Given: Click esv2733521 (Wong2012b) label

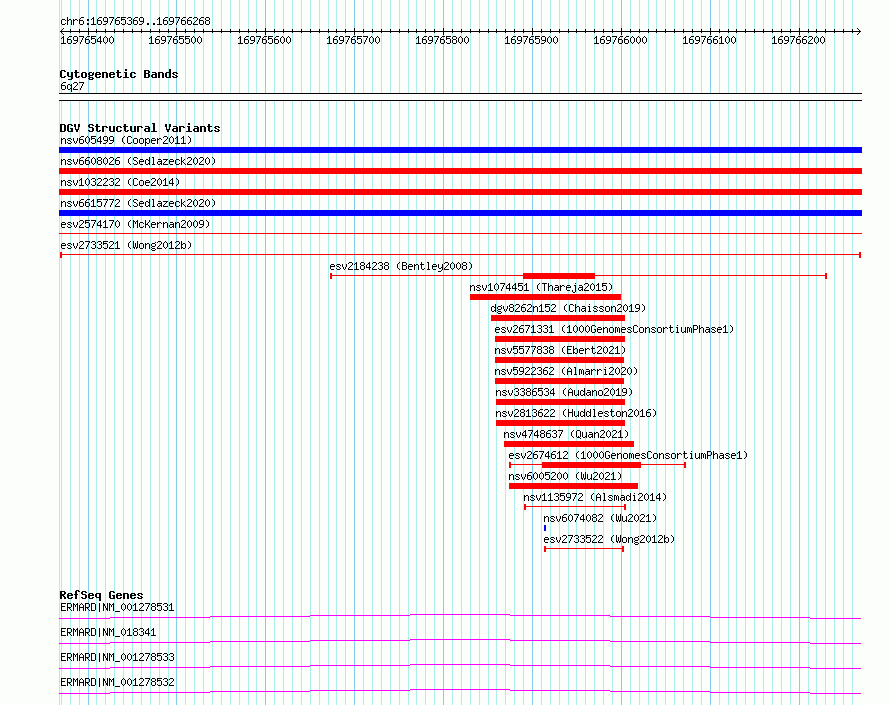Looking at the screenshot, I should [126, 245].
